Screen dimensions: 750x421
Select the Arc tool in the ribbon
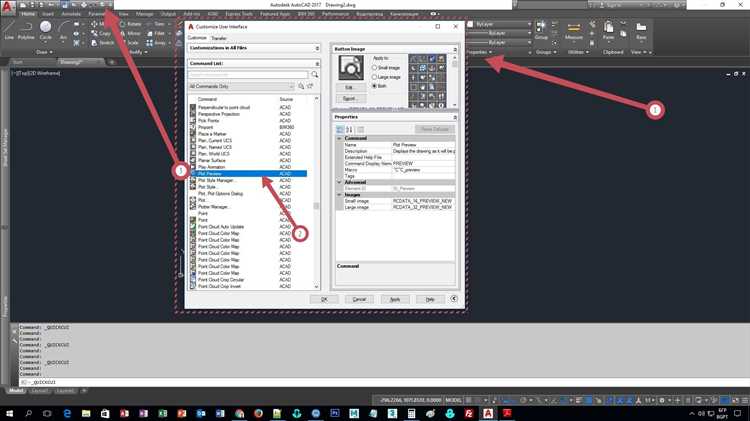(63, 30)
